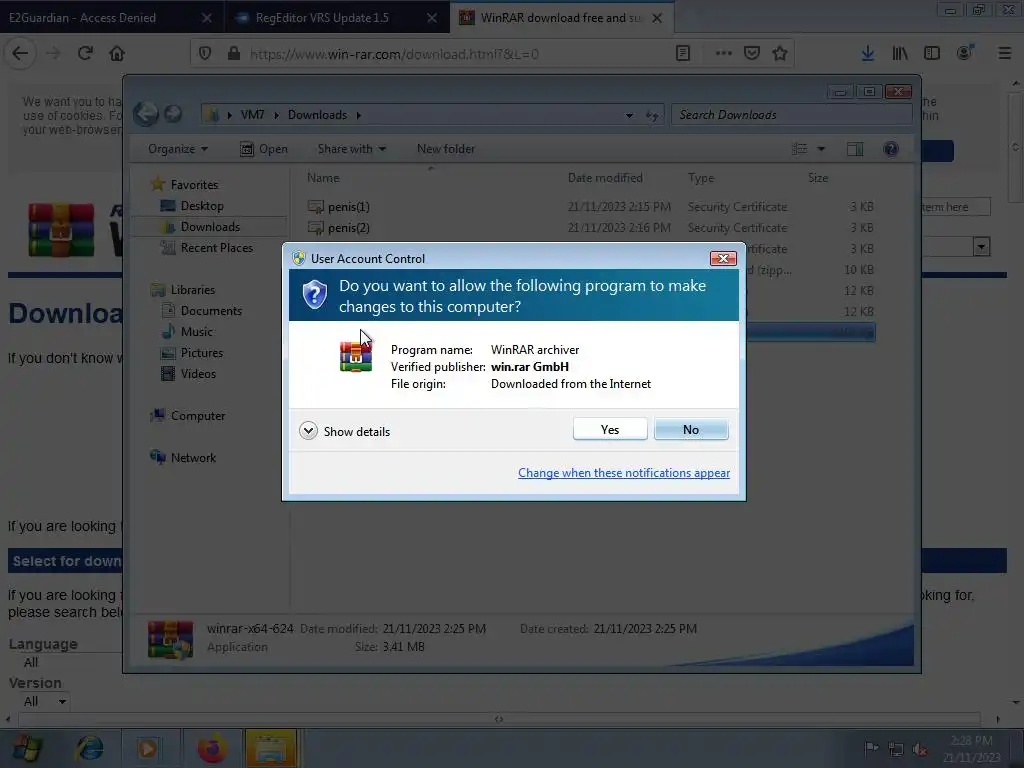
Task: Click Yes in User Account Control dialog
Action: tap(610, 429)
